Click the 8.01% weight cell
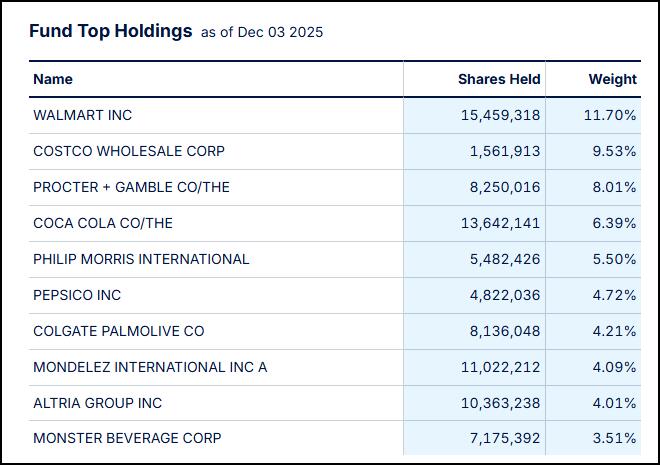 (x=614, y=187)
